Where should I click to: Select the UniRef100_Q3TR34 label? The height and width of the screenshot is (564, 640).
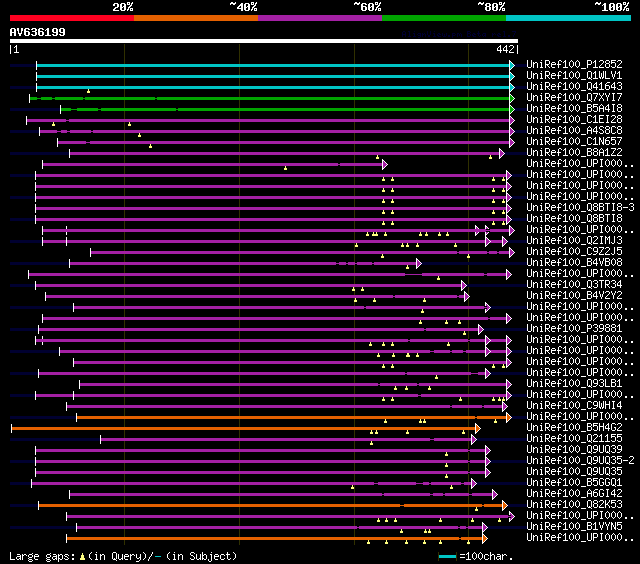pos(574,285)
